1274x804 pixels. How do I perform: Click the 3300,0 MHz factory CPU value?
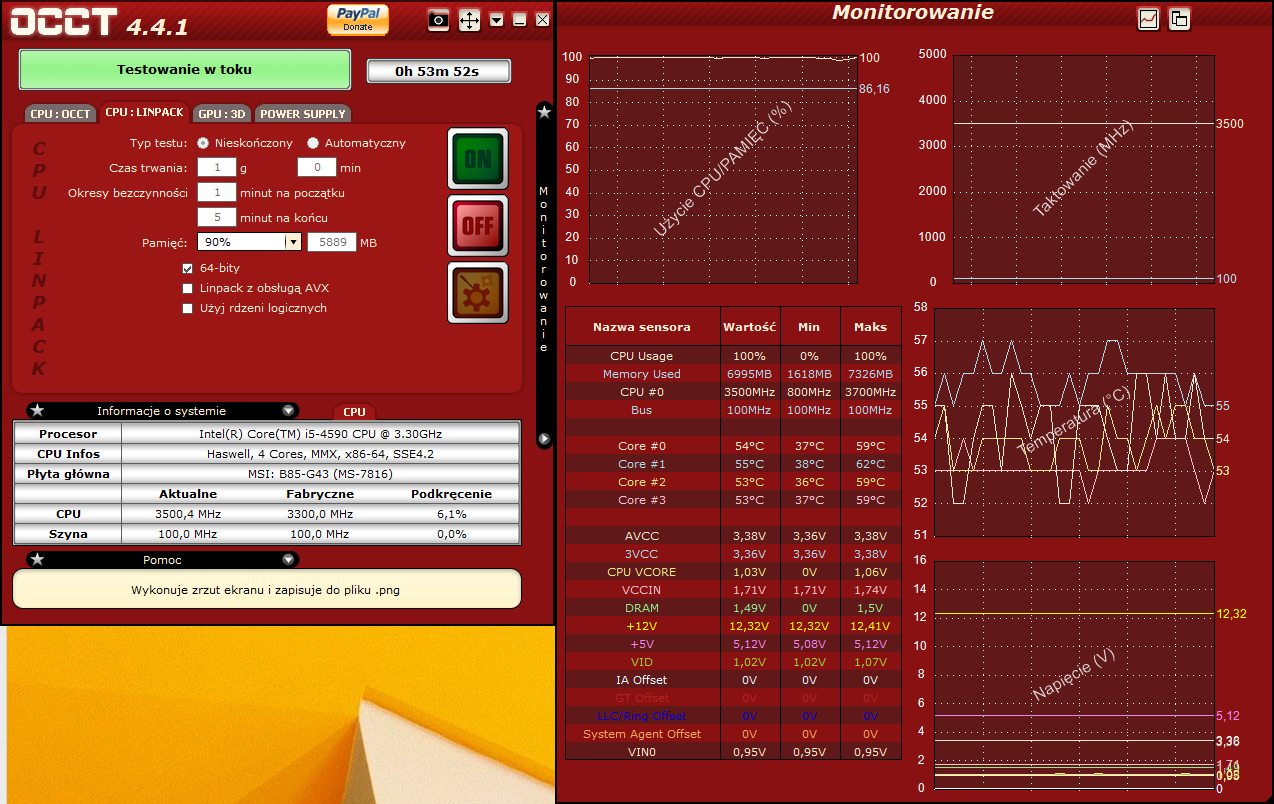[x=320, y=514]
